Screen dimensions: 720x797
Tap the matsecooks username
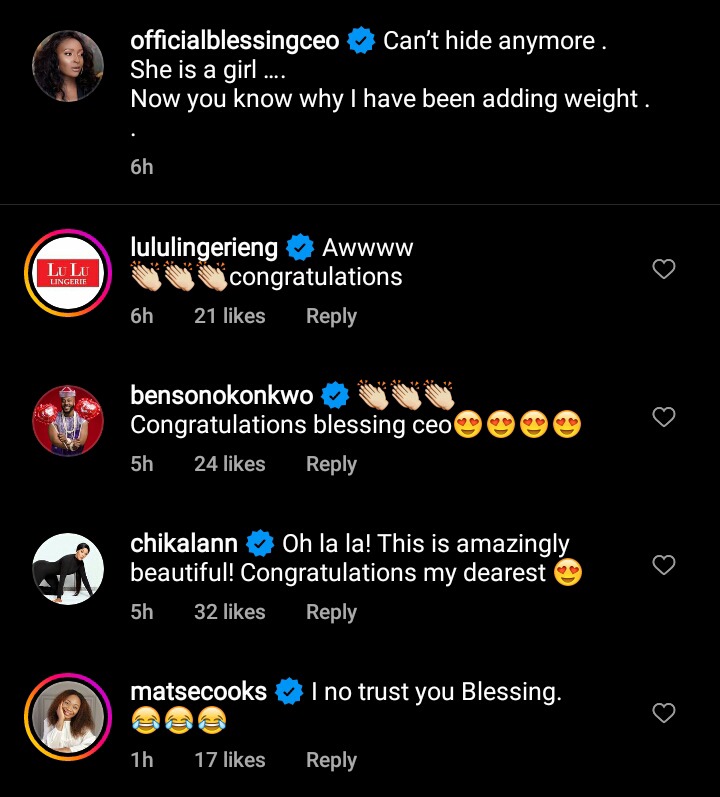(199, 691)
